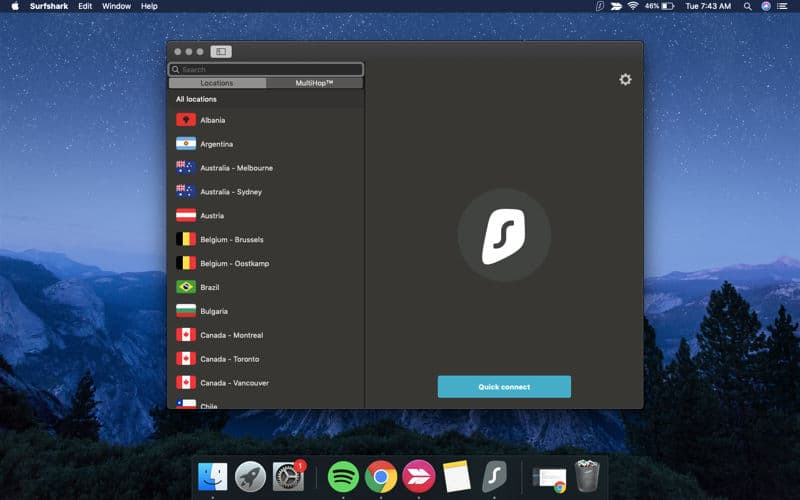Open the Trash in the Dock

pos(587,477)
